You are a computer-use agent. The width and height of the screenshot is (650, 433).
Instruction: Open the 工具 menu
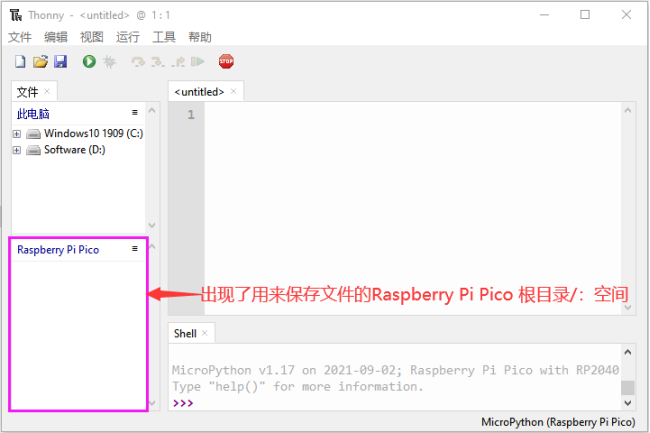(164, 37)
